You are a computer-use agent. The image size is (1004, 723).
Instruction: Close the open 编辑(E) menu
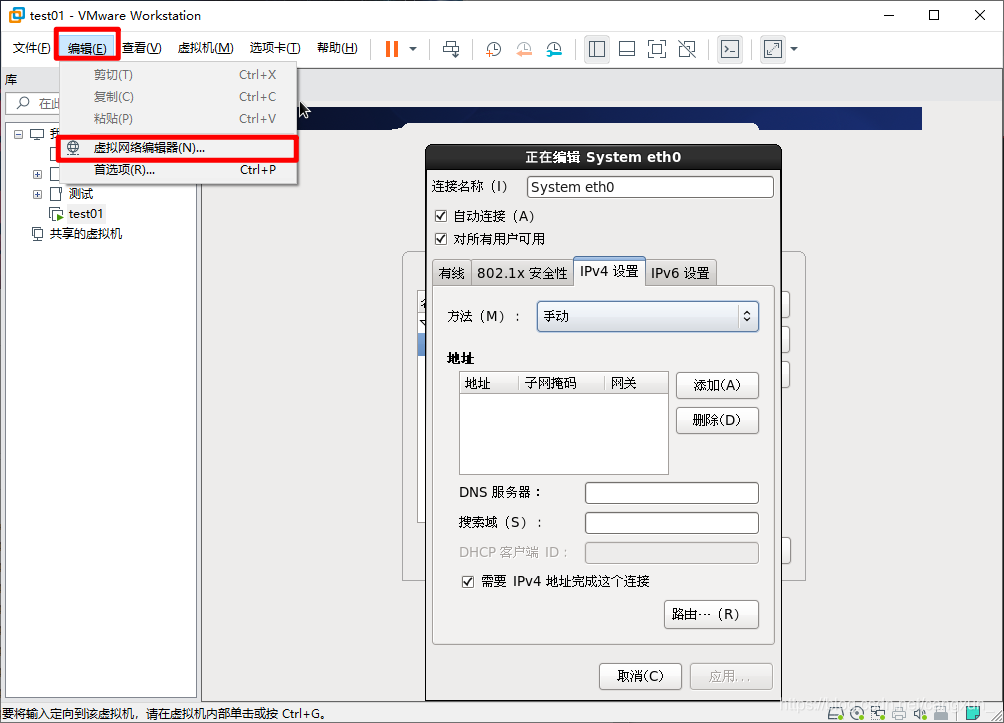[87, 49]
